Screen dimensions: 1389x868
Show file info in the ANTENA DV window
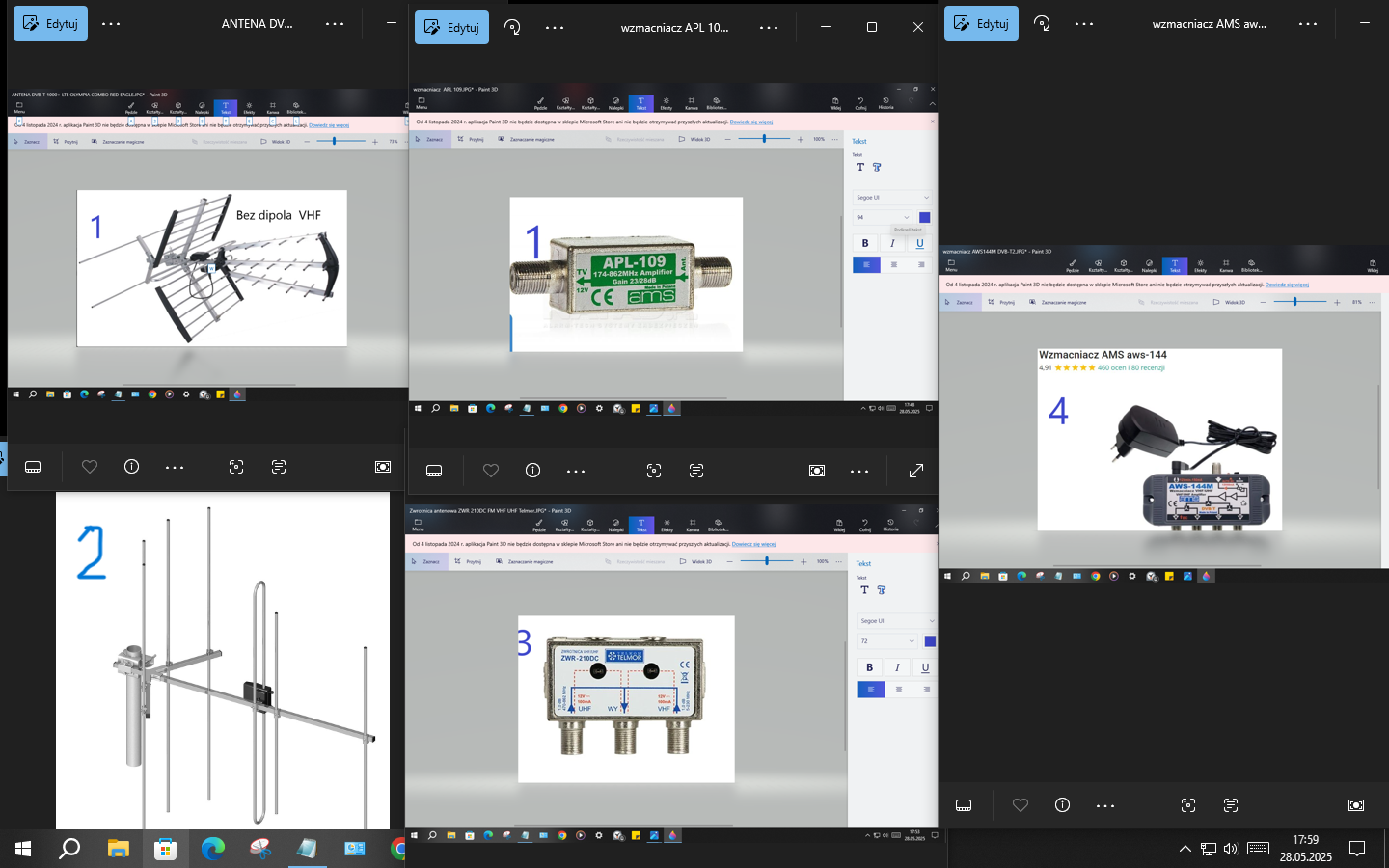coord(132,467)
